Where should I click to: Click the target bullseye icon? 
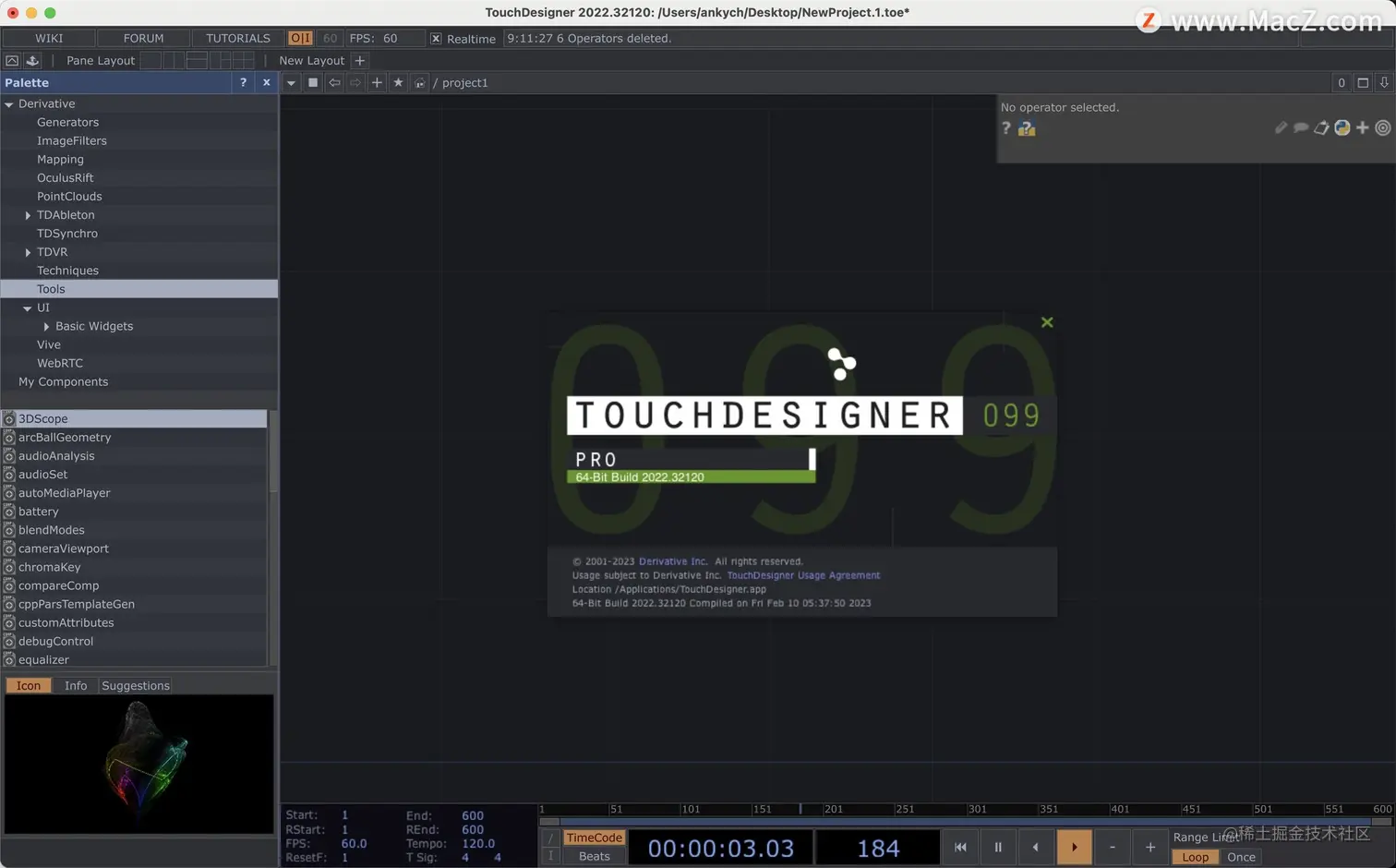coord(1383,127)
